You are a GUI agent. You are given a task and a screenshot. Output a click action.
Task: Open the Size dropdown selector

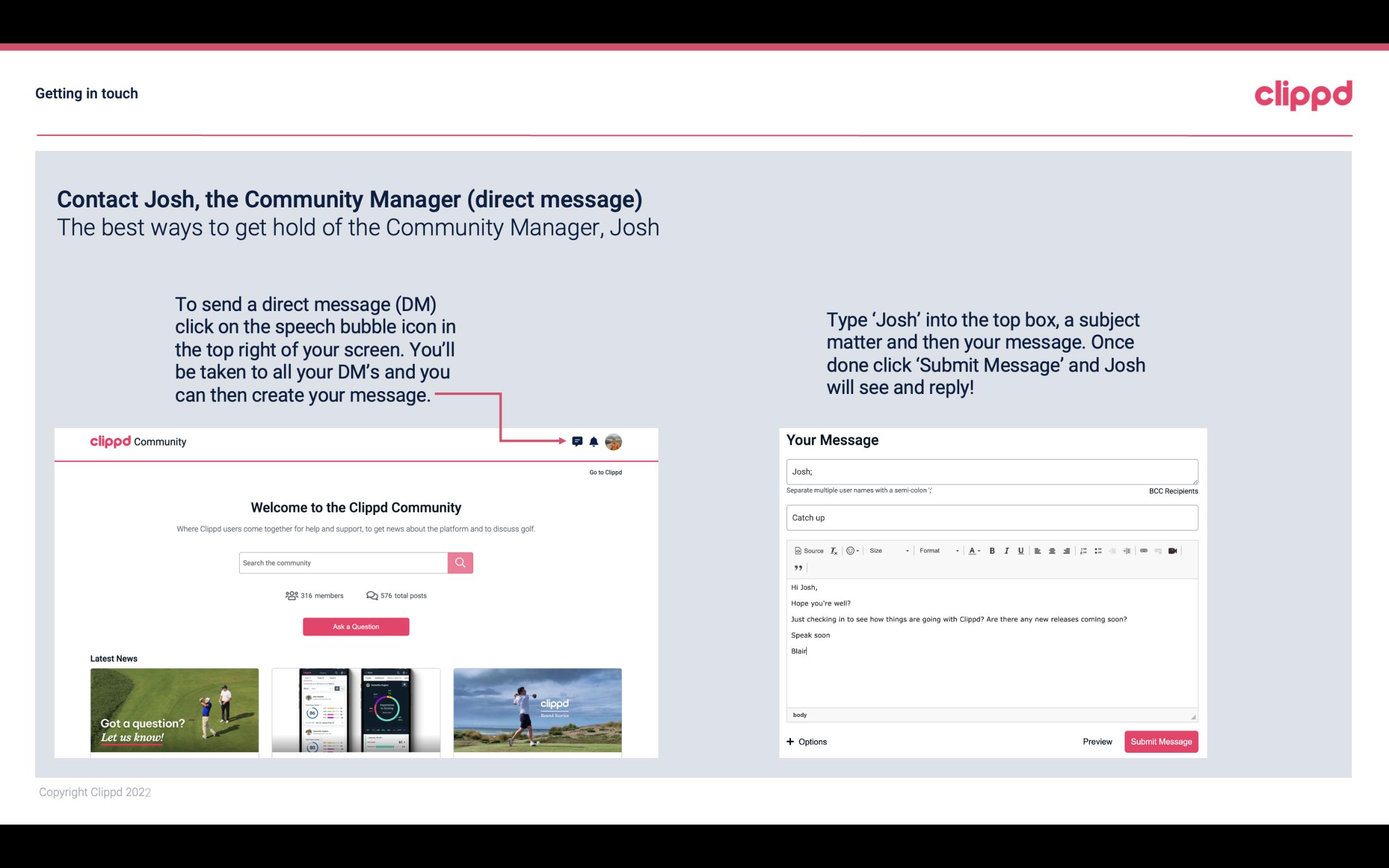tap(888, 550)
